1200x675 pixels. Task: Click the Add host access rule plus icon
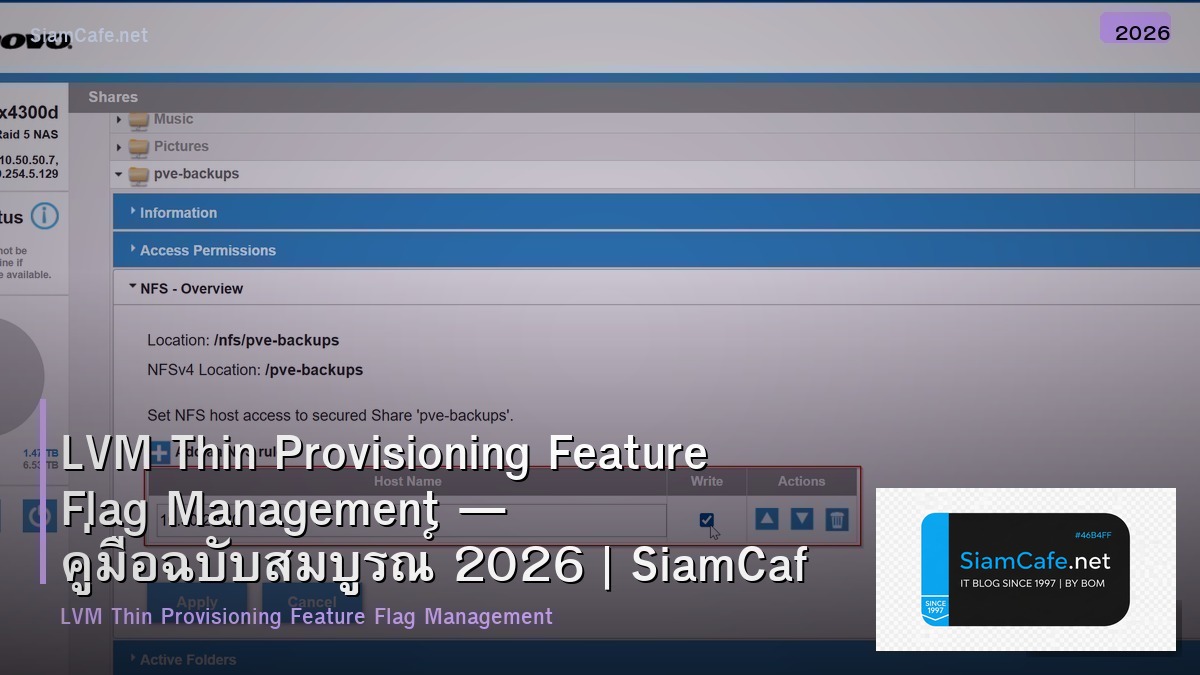[160, 452]
